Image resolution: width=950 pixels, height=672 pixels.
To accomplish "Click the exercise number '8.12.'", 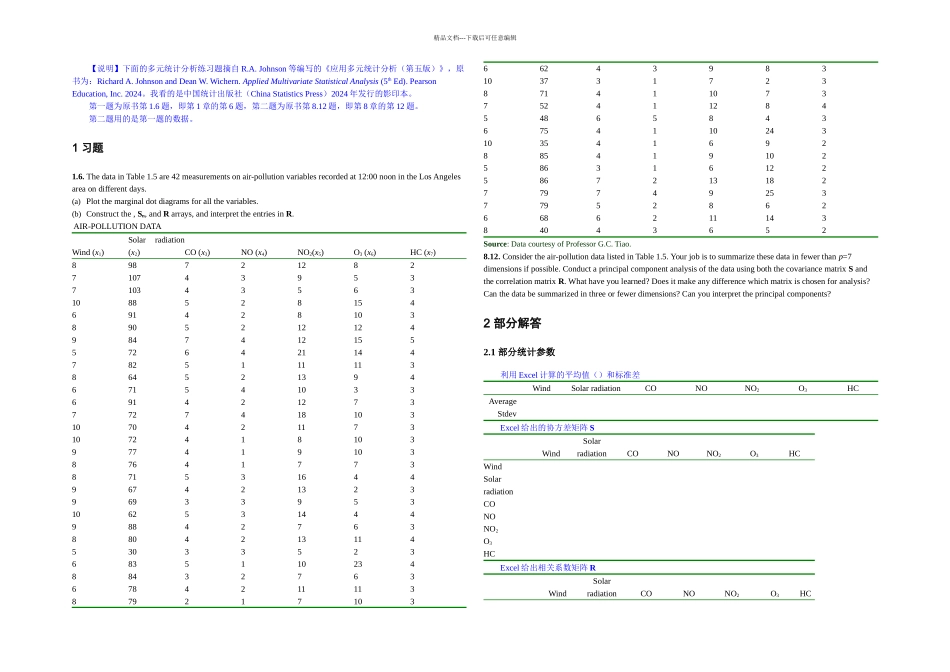I will [491, 257].
